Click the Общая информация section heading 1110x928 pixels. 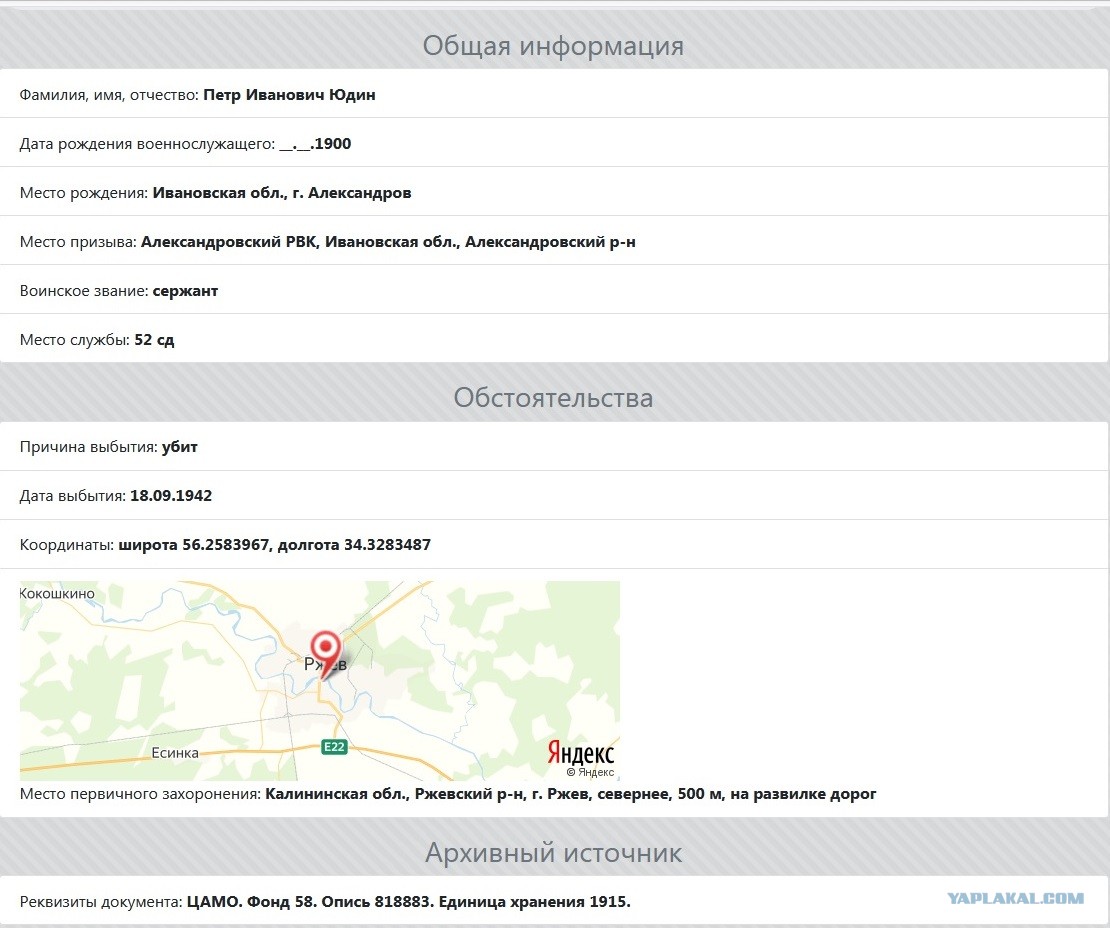pos(553,45)
